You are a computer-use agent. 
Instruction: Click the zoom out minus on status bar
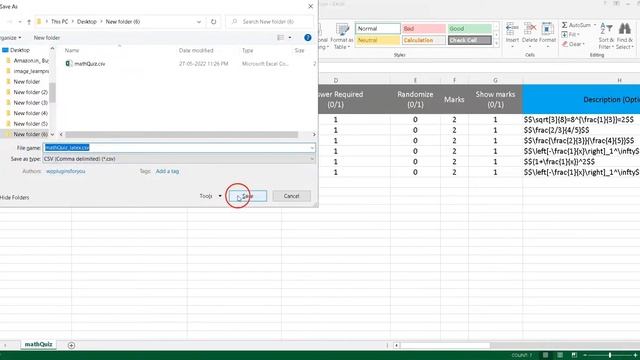click(585, 355)
